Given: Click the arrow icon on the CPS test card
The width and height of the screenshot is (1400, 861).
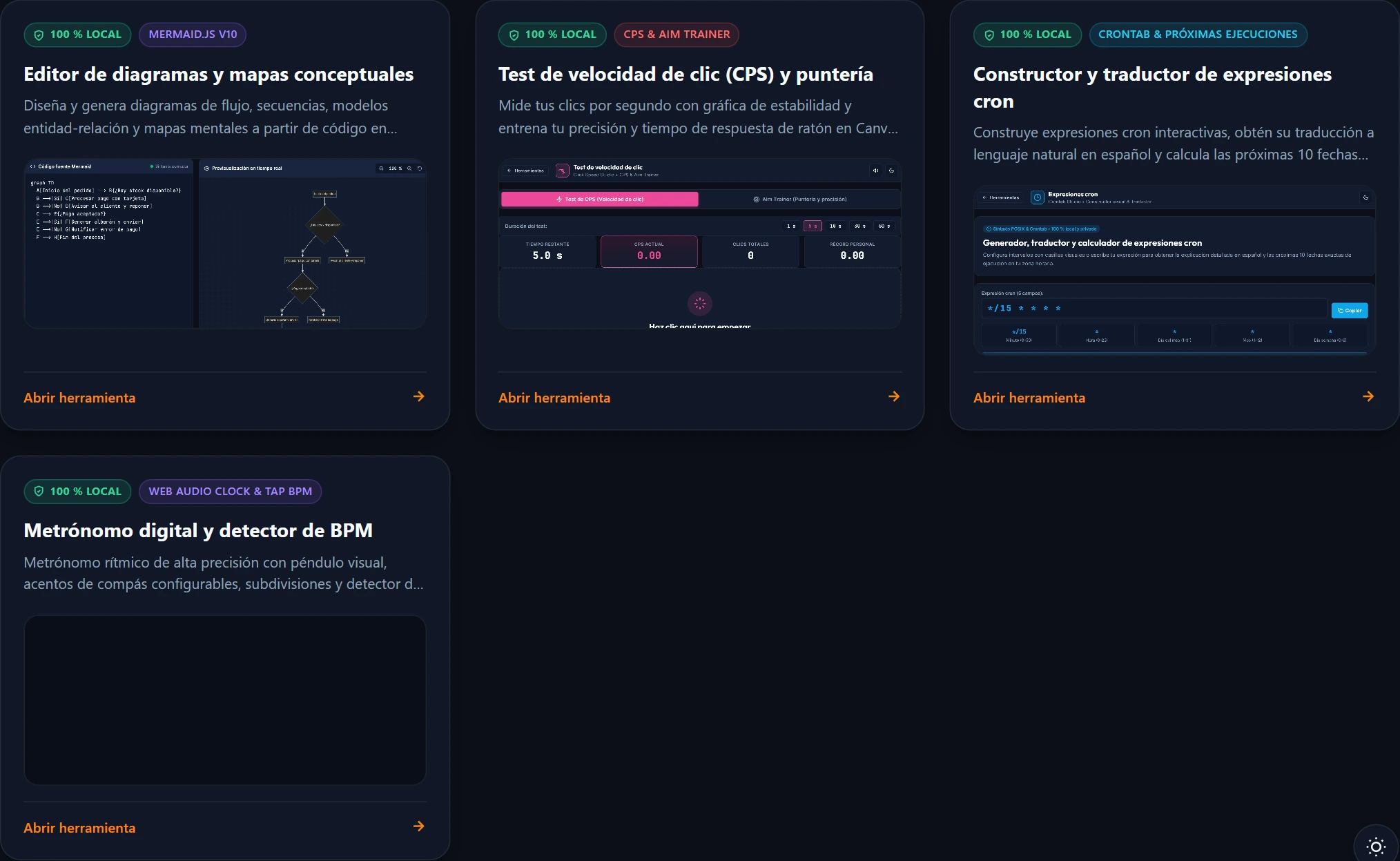Looking at the screenshot, I should (894, 396).
